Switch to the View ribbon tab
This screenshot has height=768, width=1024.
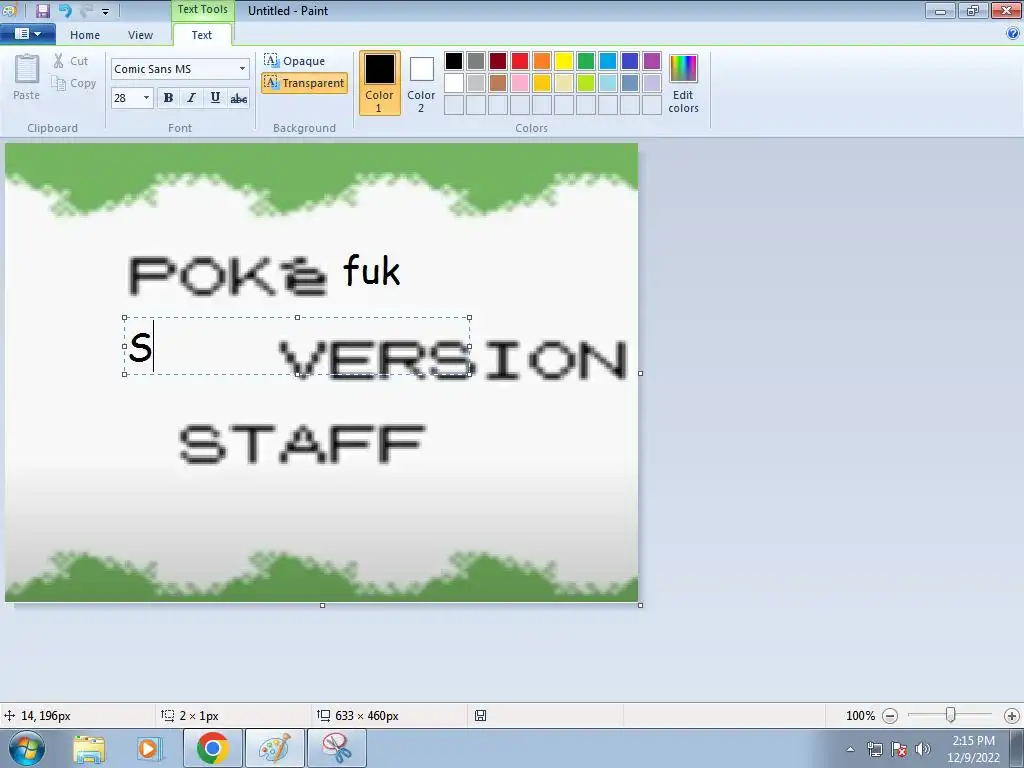tap(140, 35)
